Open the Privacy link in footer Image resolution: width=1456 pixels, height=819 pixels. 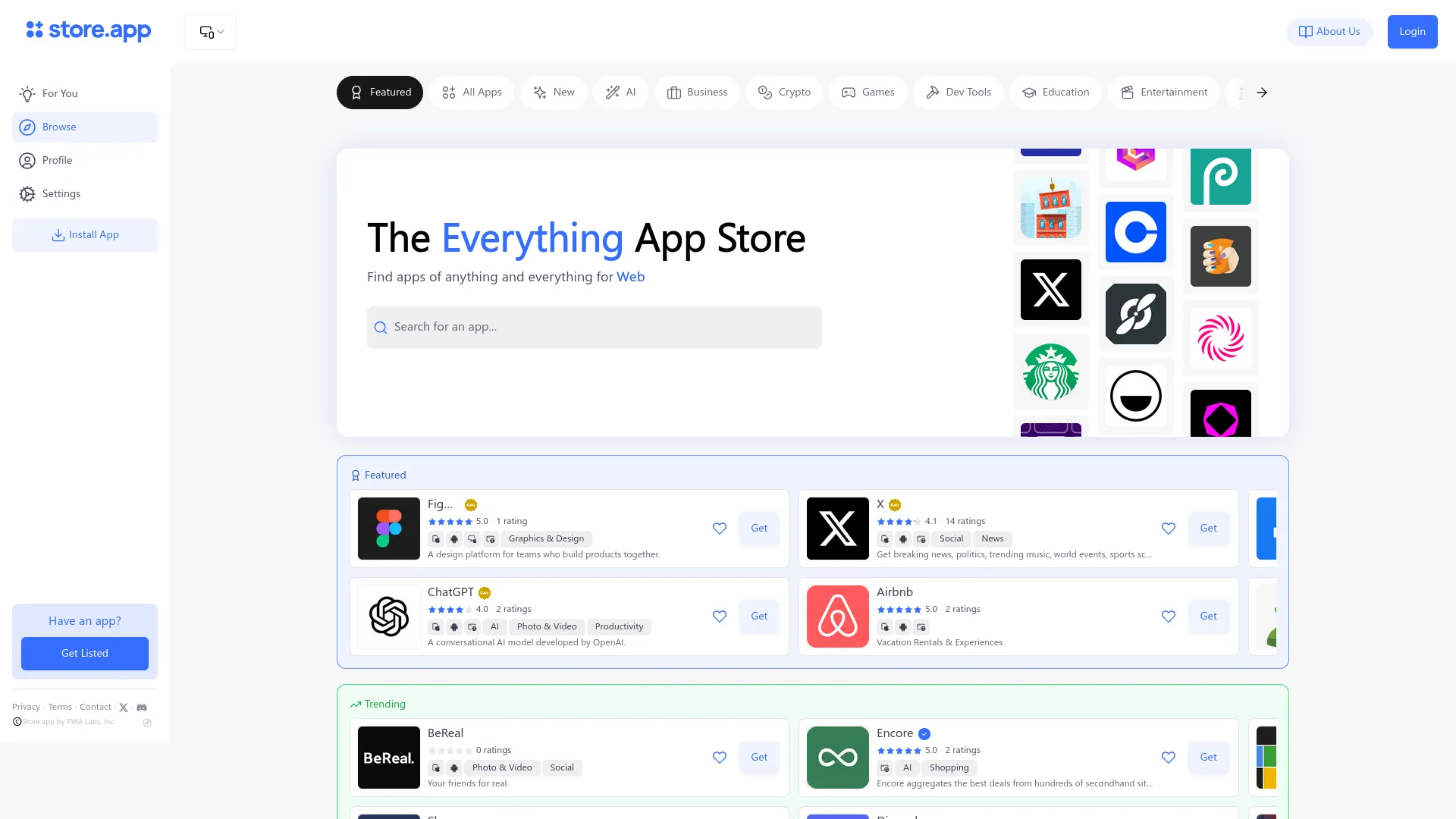26,708
